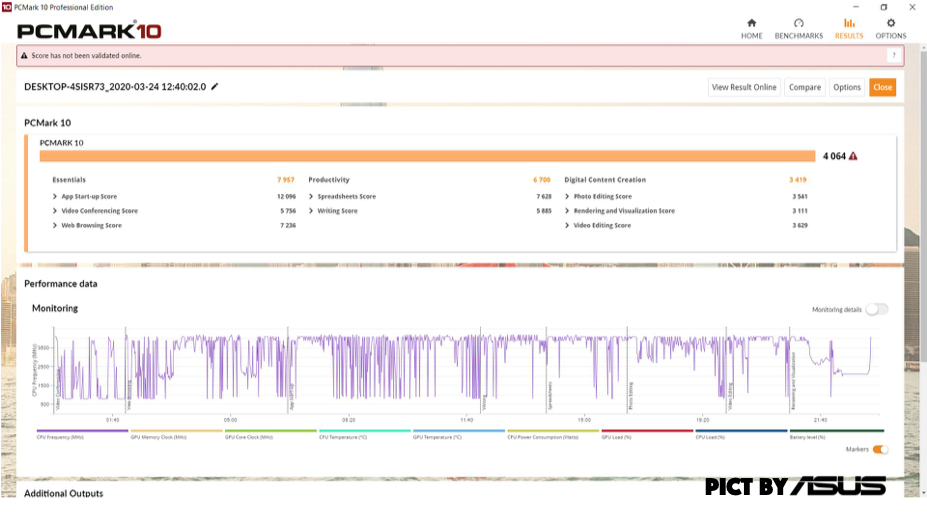The height and width of the screenshot is (514, 927).
Task: Open the Benchmarks gauge icon
Action: click(799, 23)
